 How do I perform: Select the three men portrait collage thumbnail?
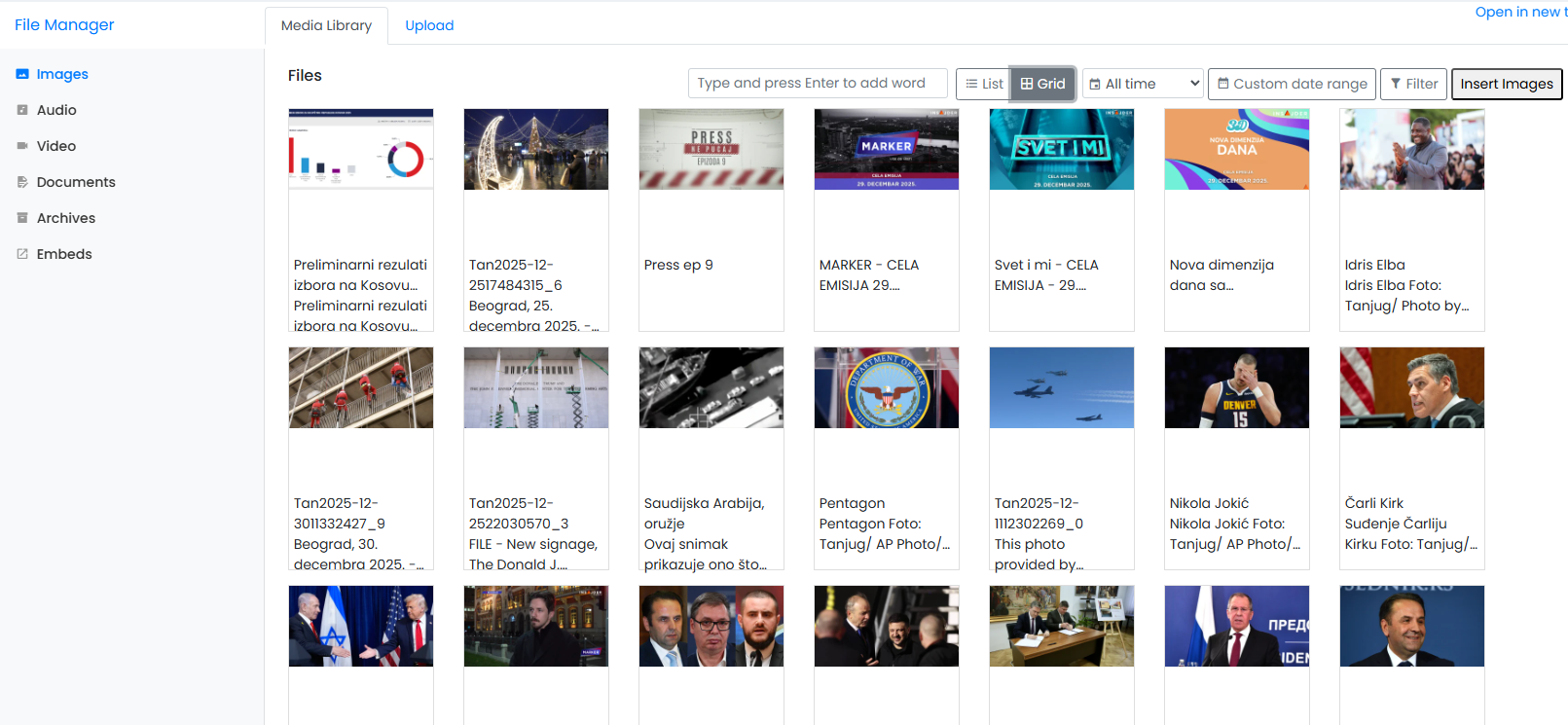(711, 626)
